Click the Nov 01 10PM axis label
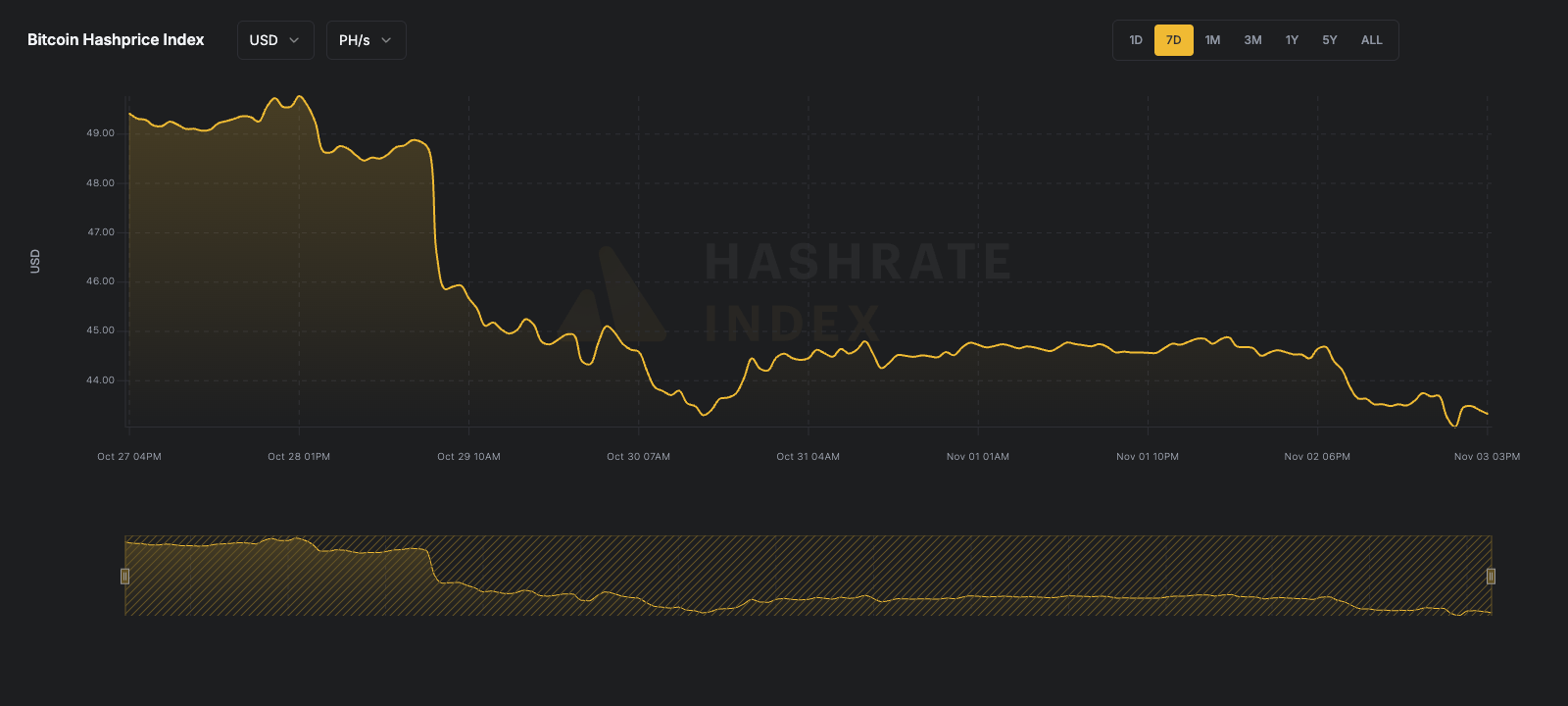This screenshot has height=706, width=1568. pyautogui.click(x=1148, y=457)
